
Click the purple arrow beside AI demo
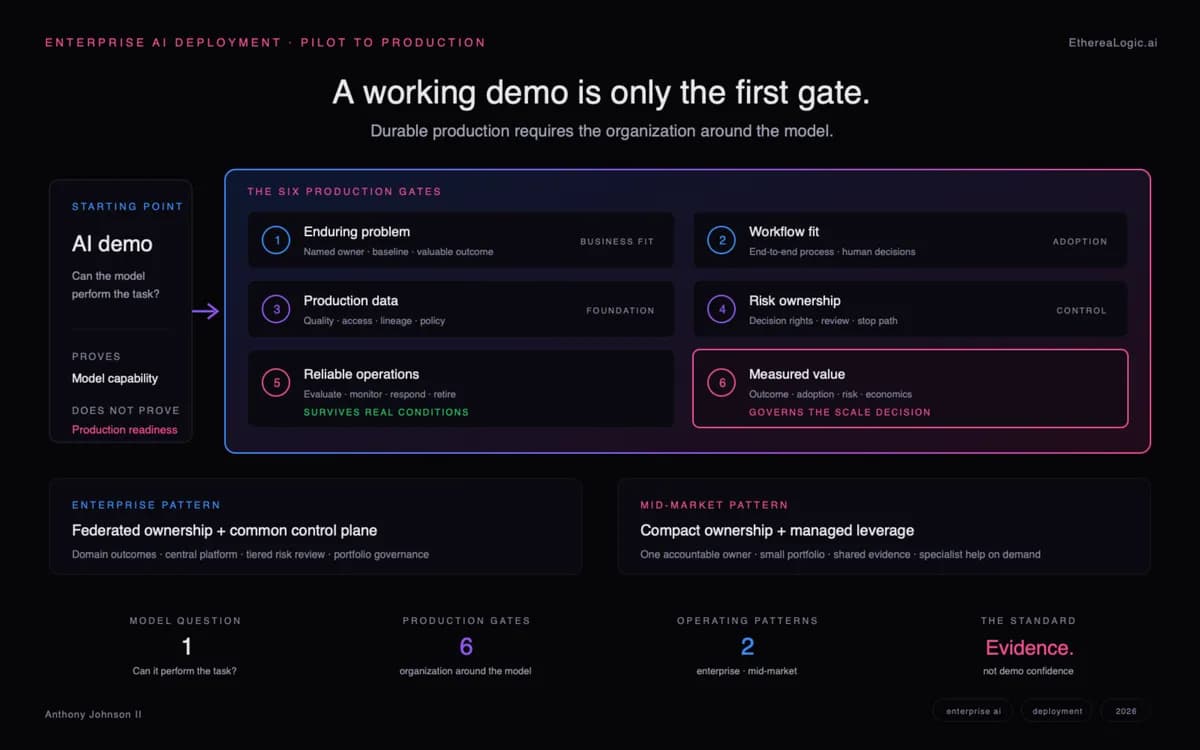pyautogui.click(x=206, y=312)
